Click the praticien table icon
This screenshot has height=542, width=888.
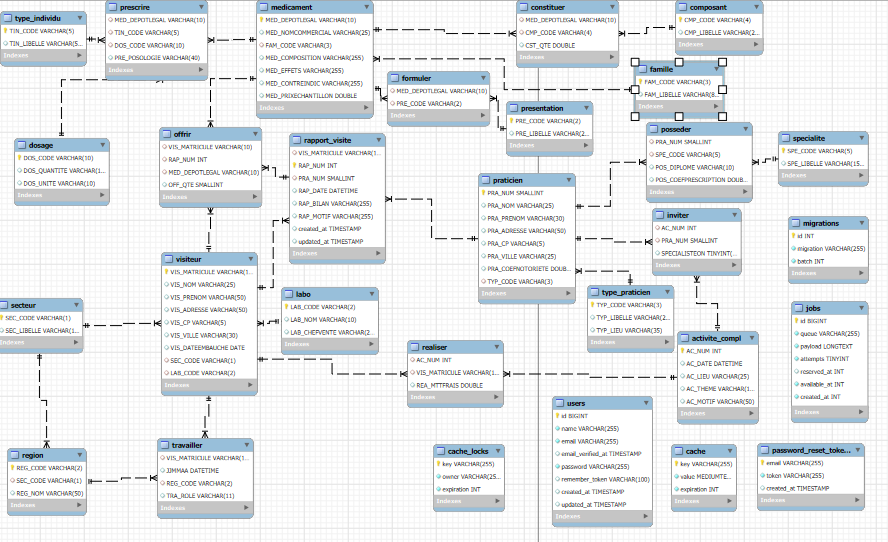[486, 180]
